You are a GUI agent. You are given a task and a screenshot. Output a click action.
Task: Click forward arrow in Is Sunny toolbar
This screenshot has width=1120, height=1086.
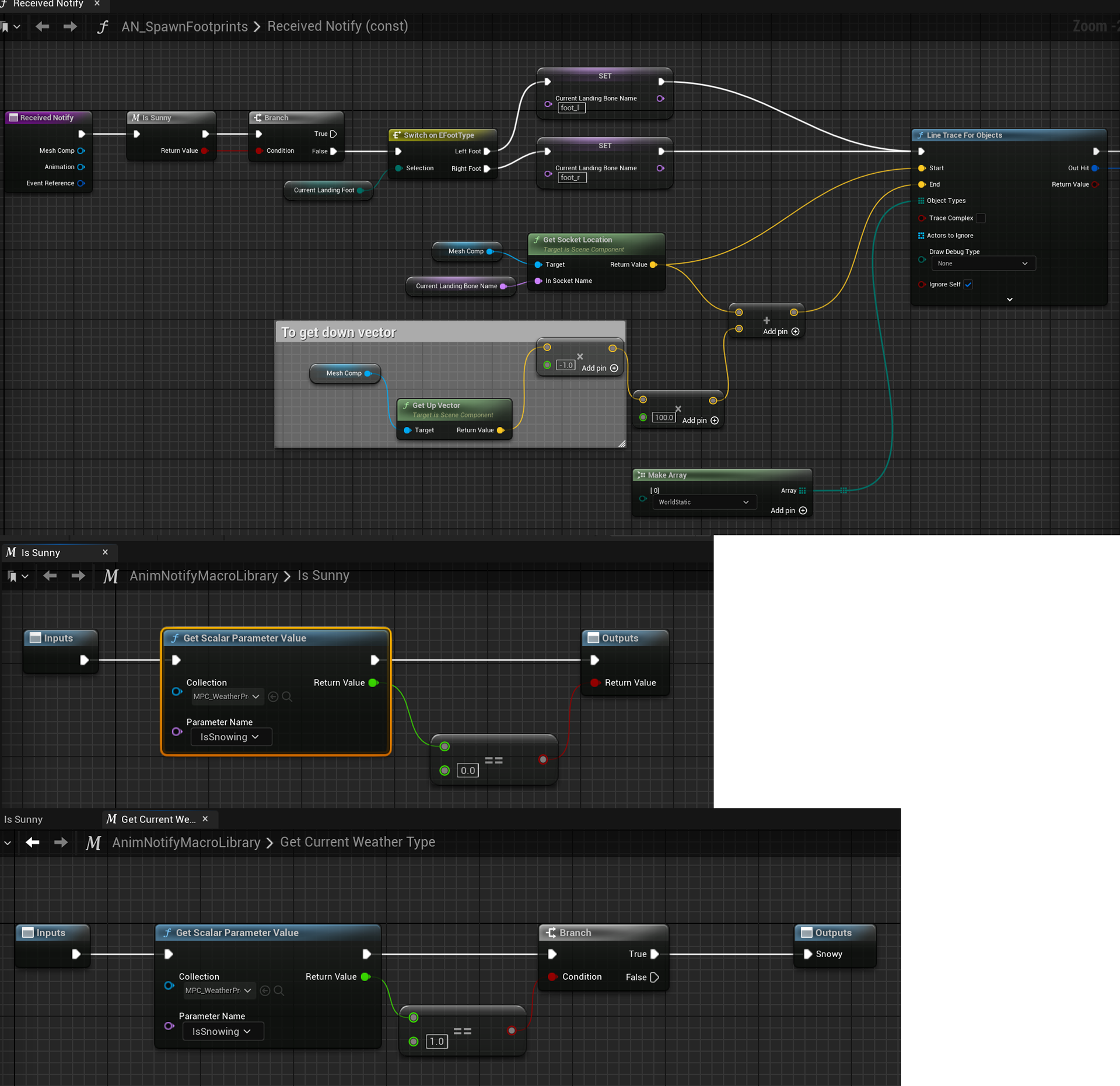(78, 576)
